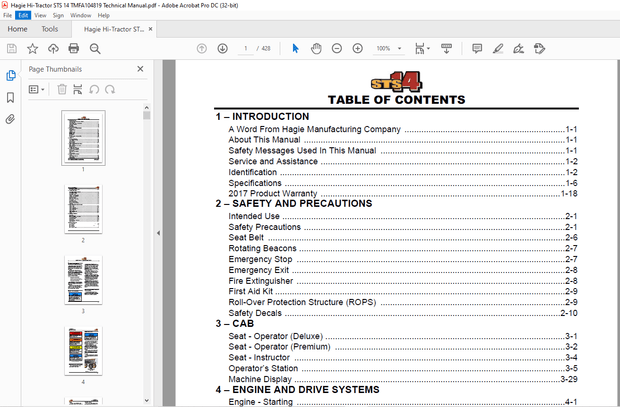Click the stamp tool icon
620x407 pixels.
pos(539,49)
